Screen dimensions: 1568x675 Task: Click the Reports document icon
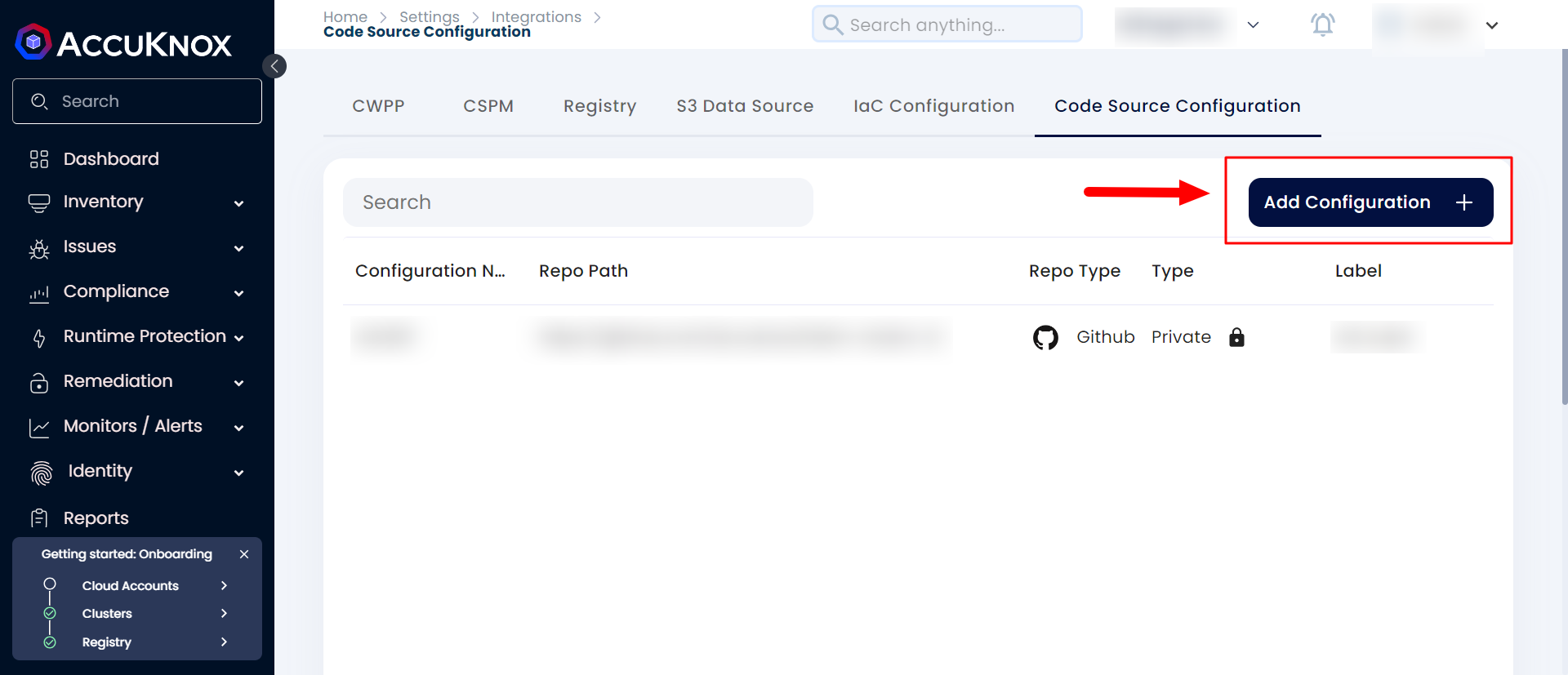click(x=39, y=518)
